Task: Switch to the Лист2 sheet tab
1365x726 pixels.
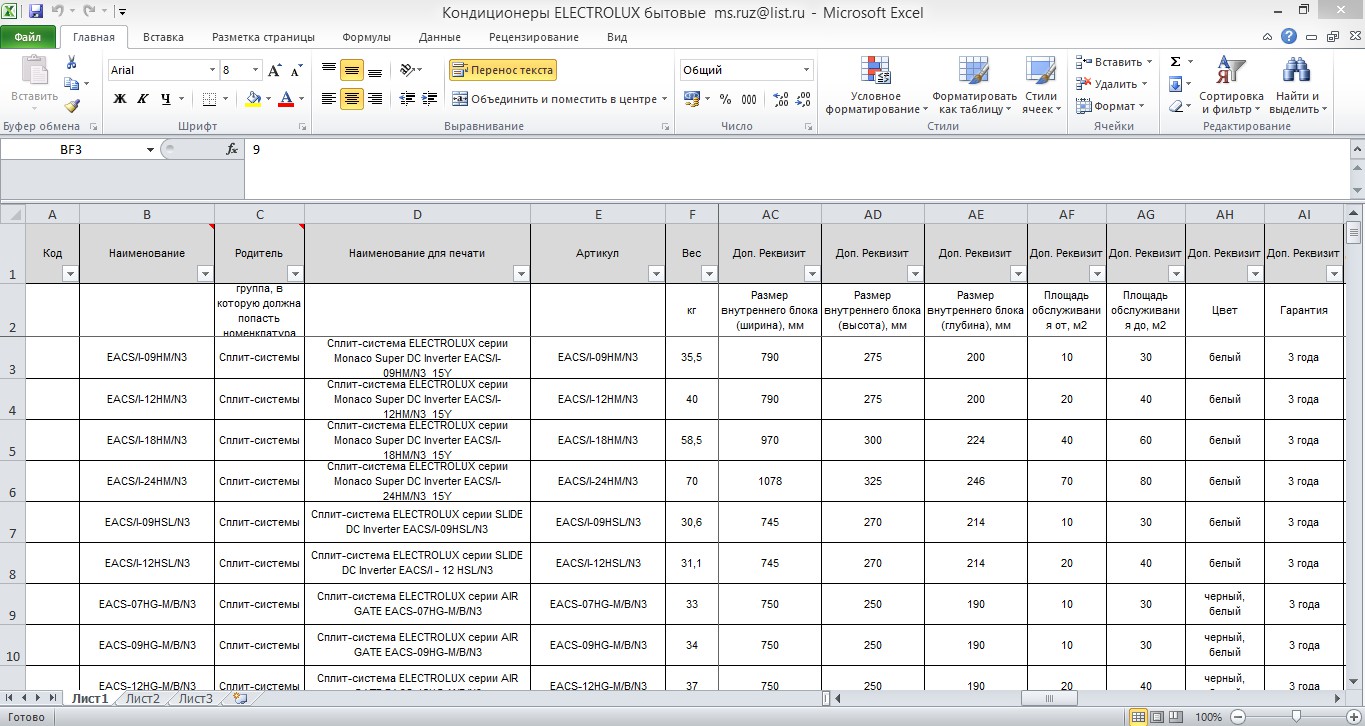Action: click(x=142, y=699)
